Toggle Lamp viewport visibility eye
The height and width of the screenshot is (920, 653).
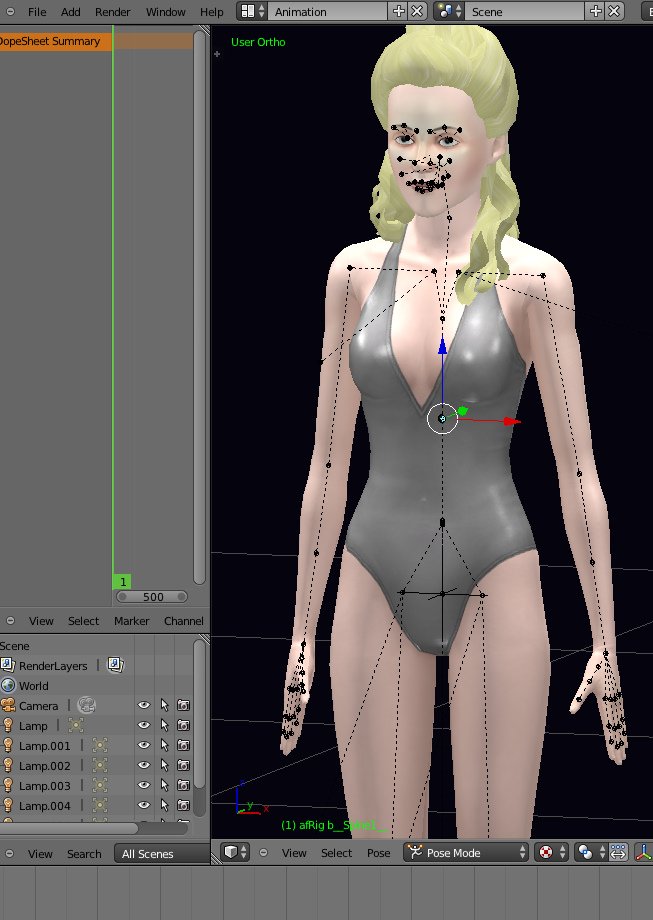[x=144, y=725]
